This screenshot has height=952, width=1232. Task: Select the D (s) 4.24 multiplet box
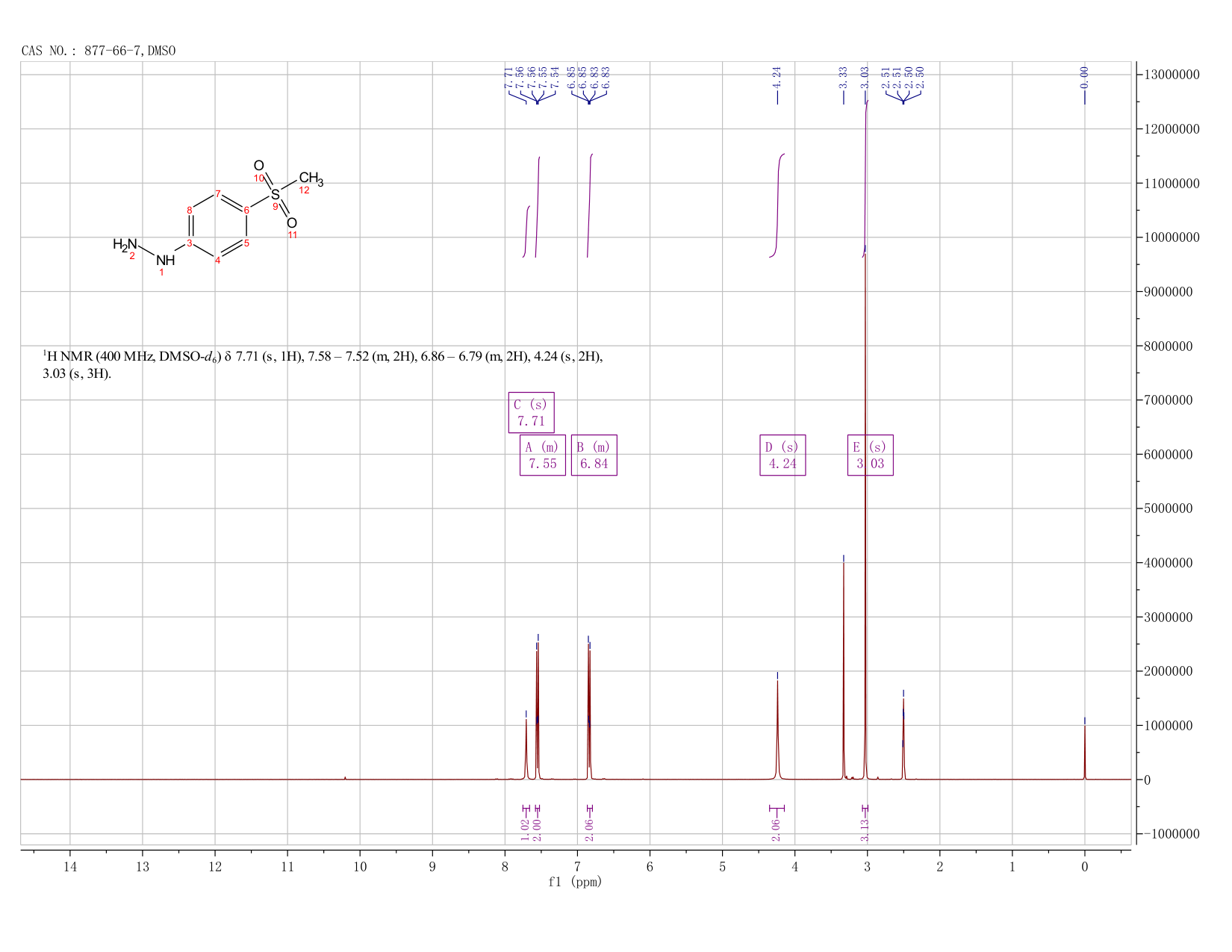point(783,455)
